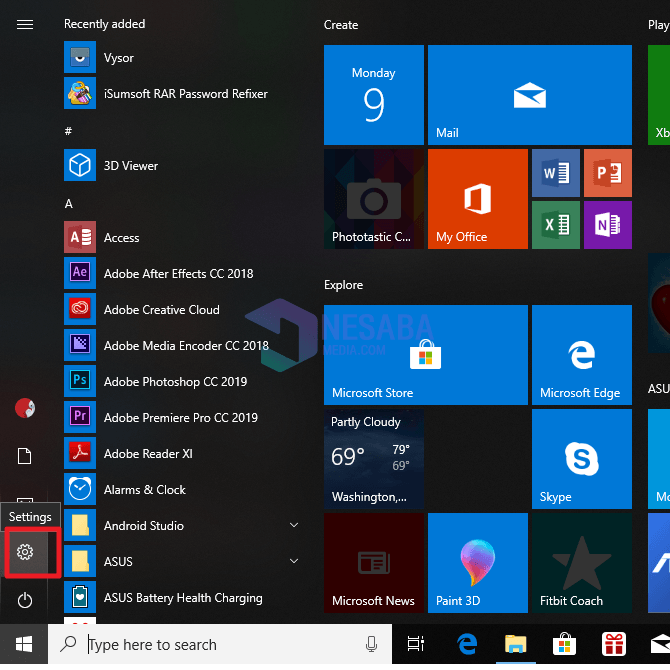Open Edge from the taskbar

[467, 644]
